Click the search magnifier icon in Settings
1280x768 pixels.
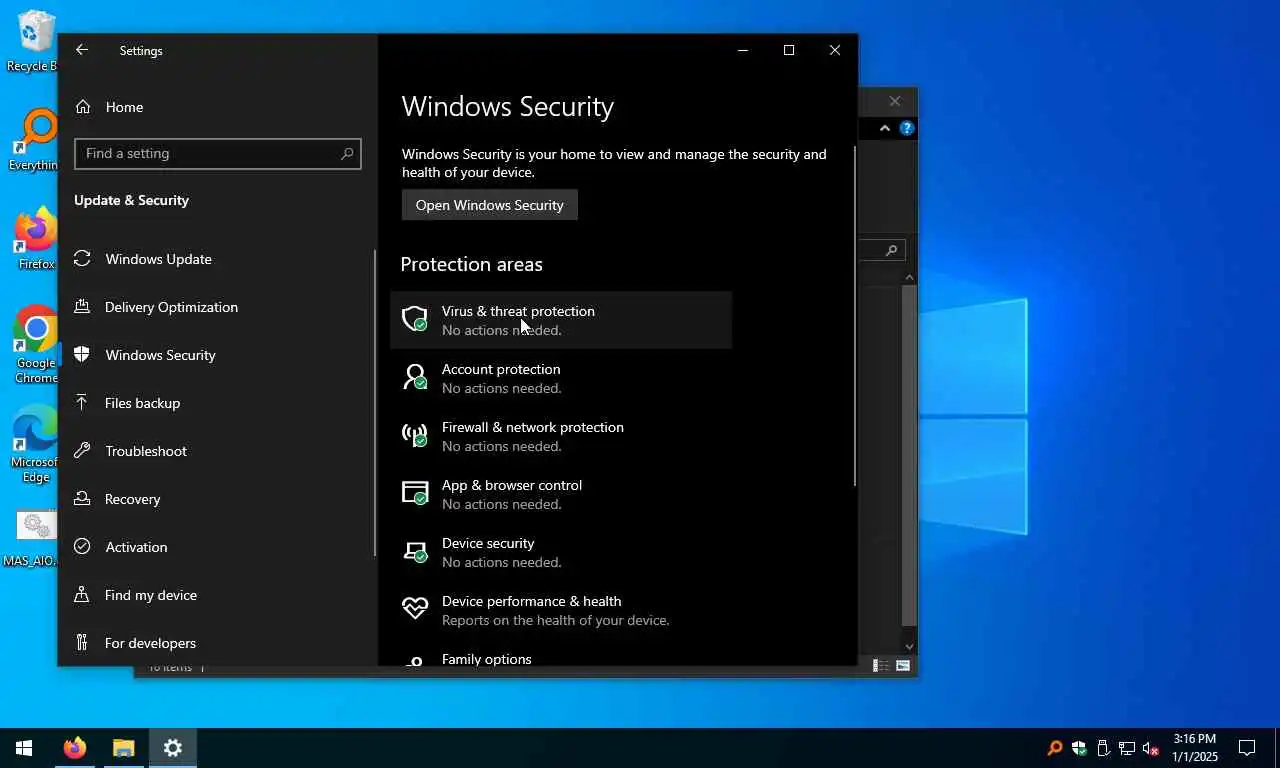[347, 153]
